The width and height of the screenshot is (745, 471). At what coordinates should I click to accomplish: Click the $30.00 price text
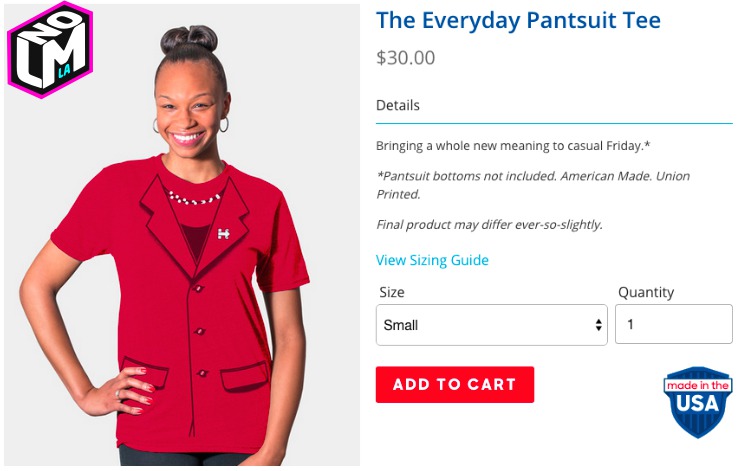(x=405, y=58)
